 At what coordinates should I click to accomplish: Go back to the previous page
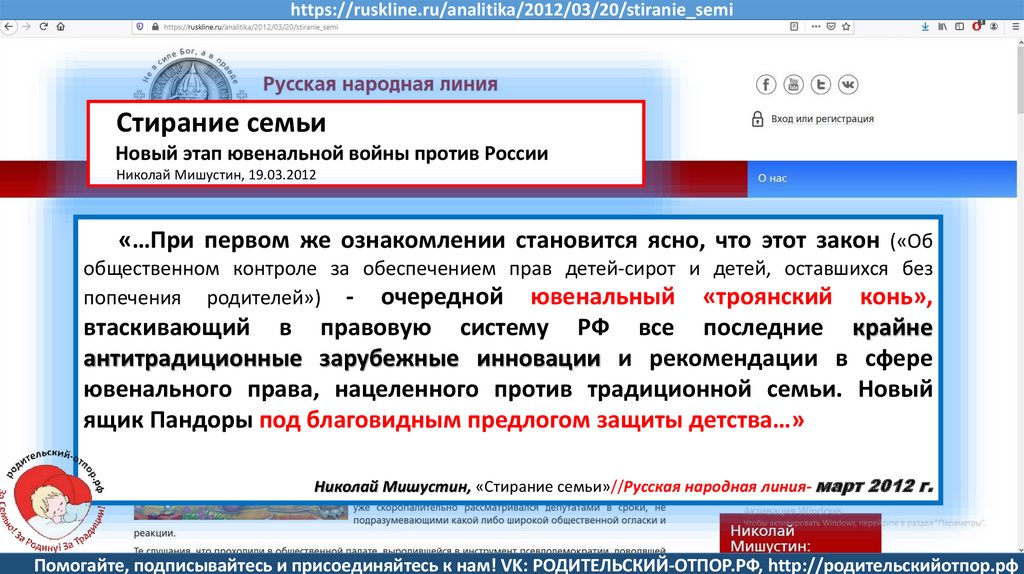[8, 27]
